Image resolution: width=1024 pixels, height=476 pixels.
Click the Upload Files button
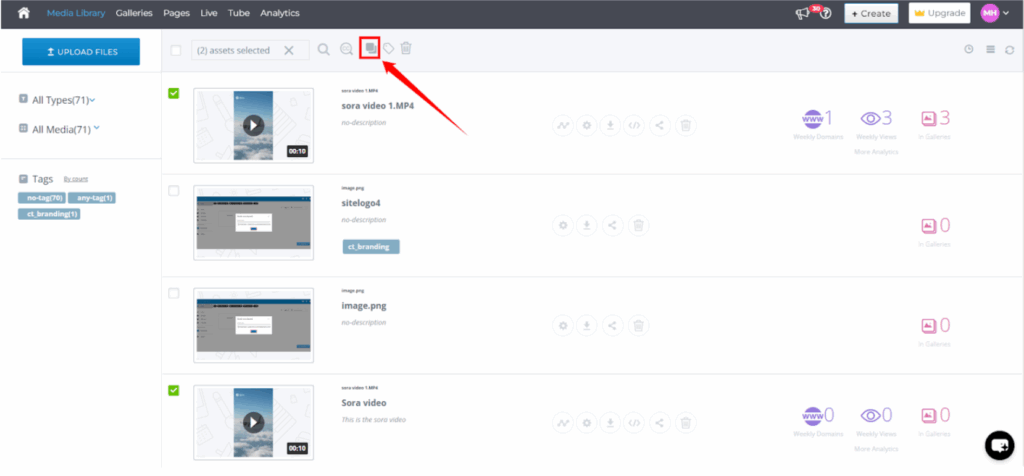tap(81, 51)
